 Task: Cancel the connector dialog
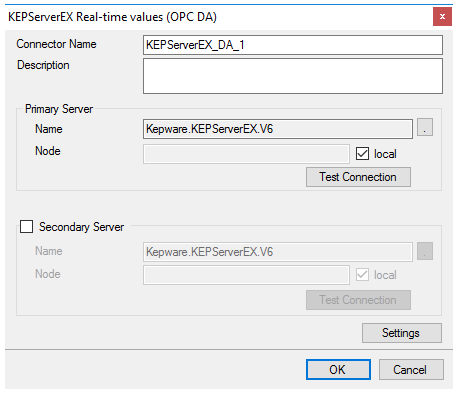411,369
